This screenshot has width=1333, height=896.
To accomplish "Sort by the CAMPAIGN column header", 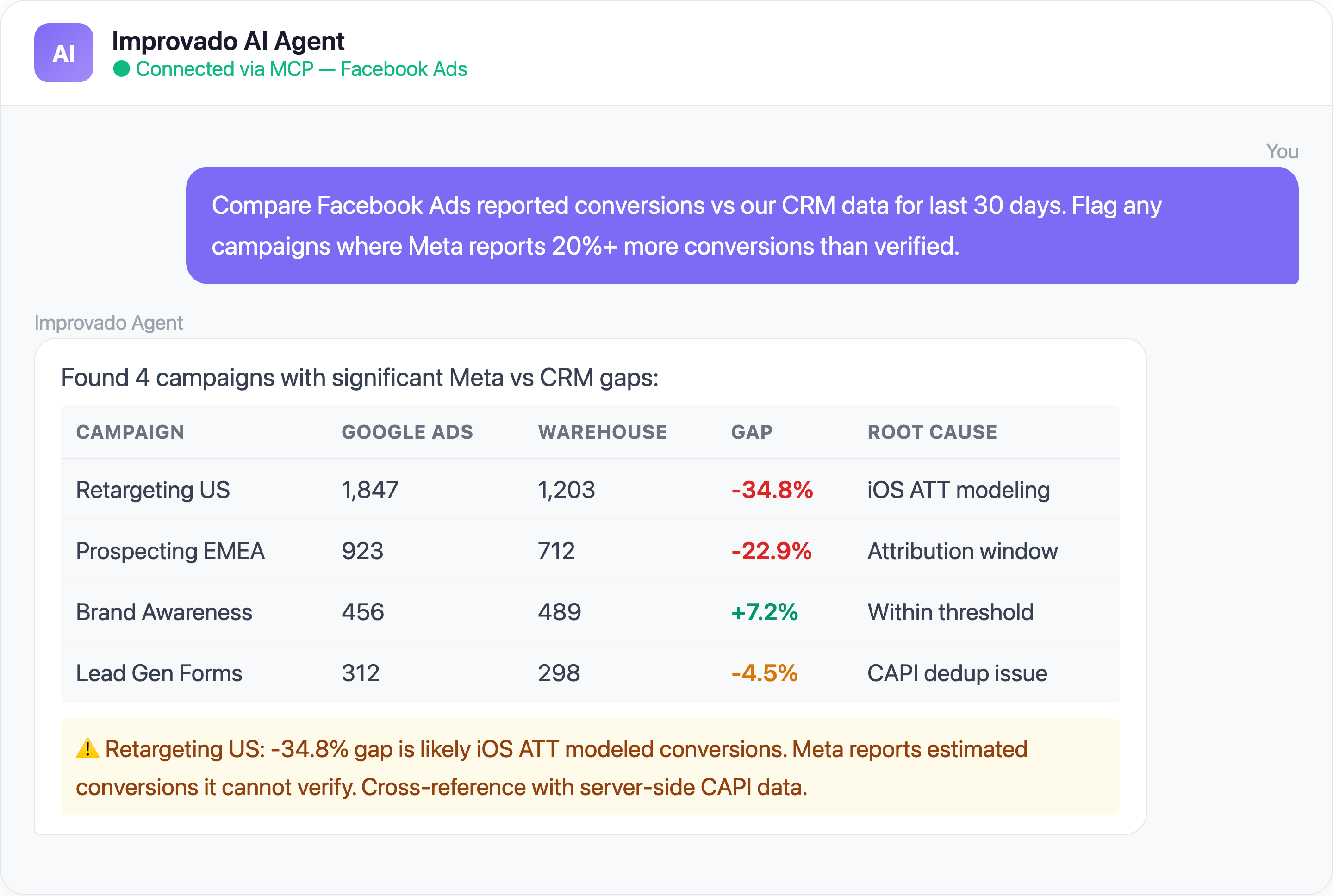I will pos(130,432).
